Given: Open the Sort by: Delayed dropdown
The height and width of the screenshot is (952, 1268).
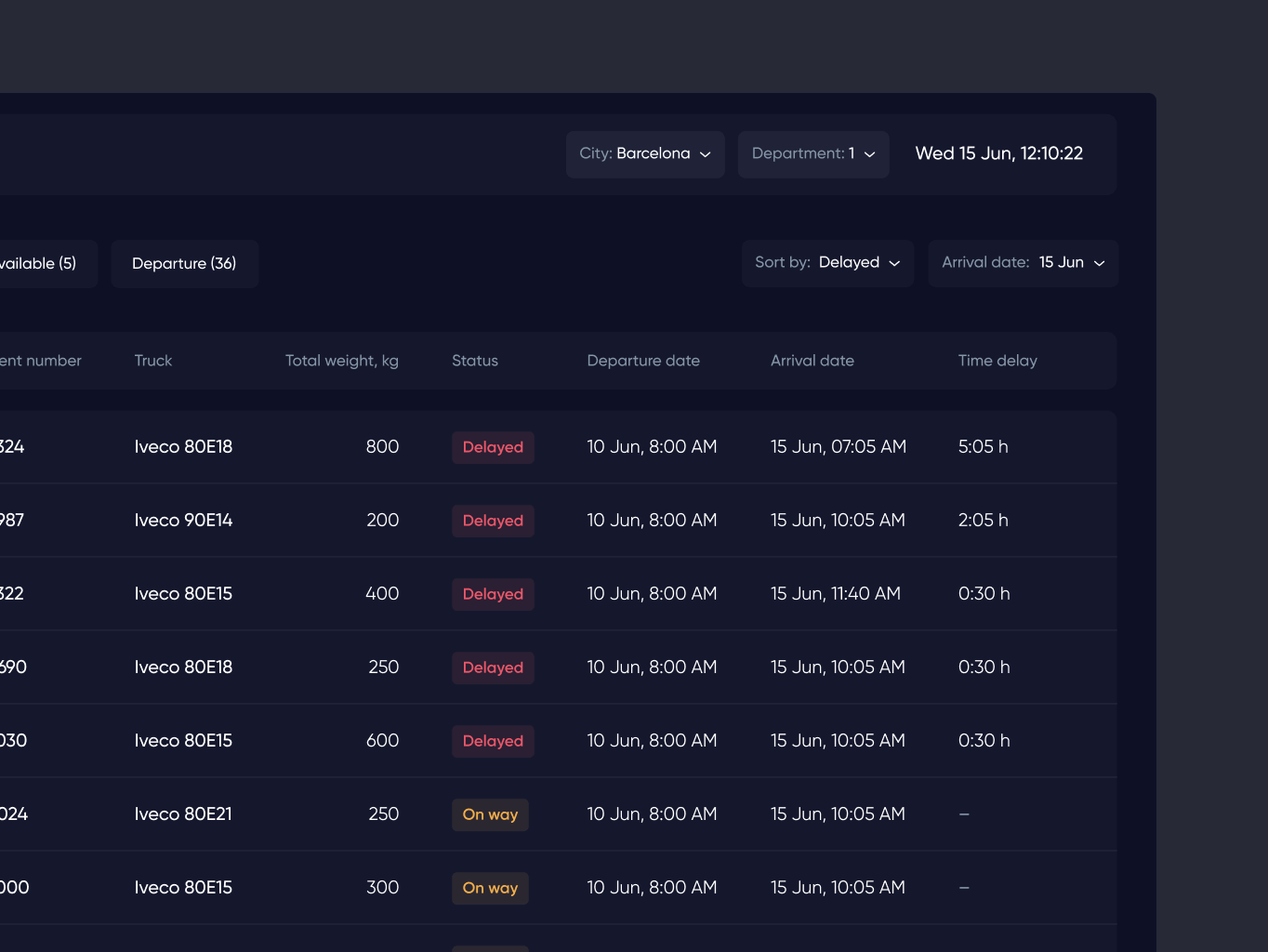Looking at the screenshot, I should click(x=826, y=262).
